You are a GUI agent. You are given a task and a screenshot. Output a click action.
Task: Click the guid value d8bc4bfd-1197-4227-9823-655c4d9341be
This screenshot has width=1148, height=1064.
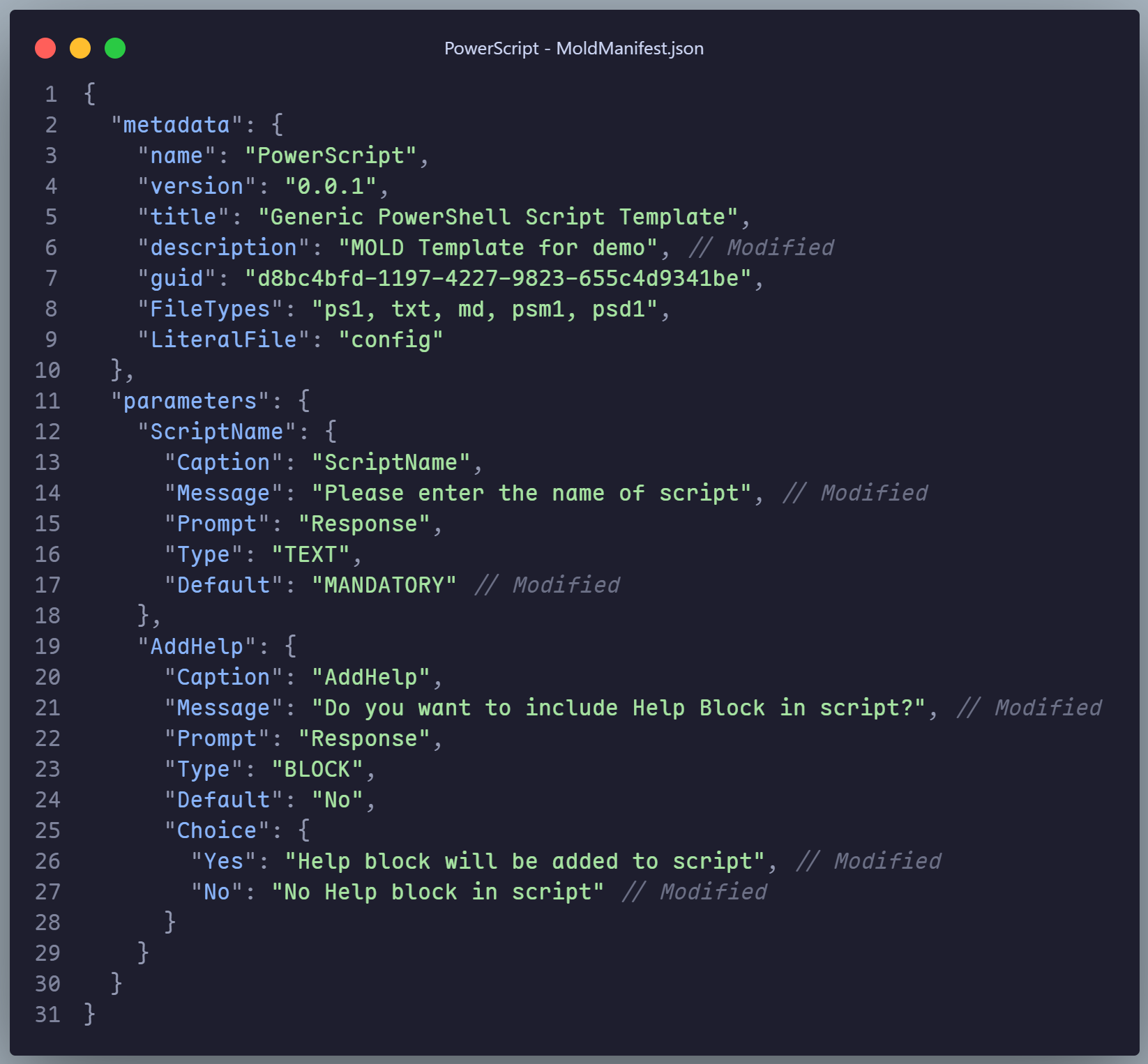[498, 278]
